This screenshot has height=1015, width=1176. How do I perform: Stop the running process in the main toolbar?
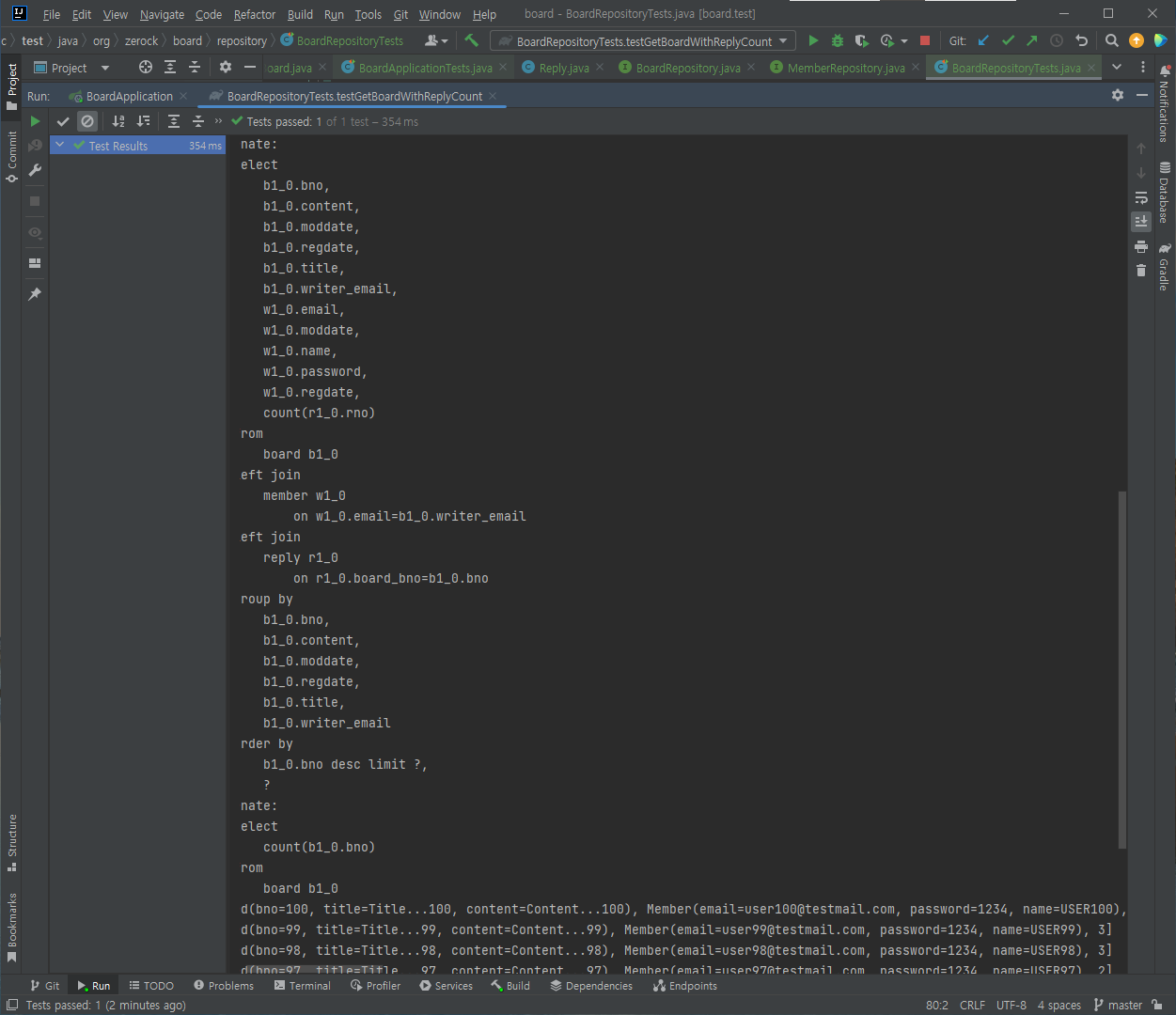click(x=925, y=40)
